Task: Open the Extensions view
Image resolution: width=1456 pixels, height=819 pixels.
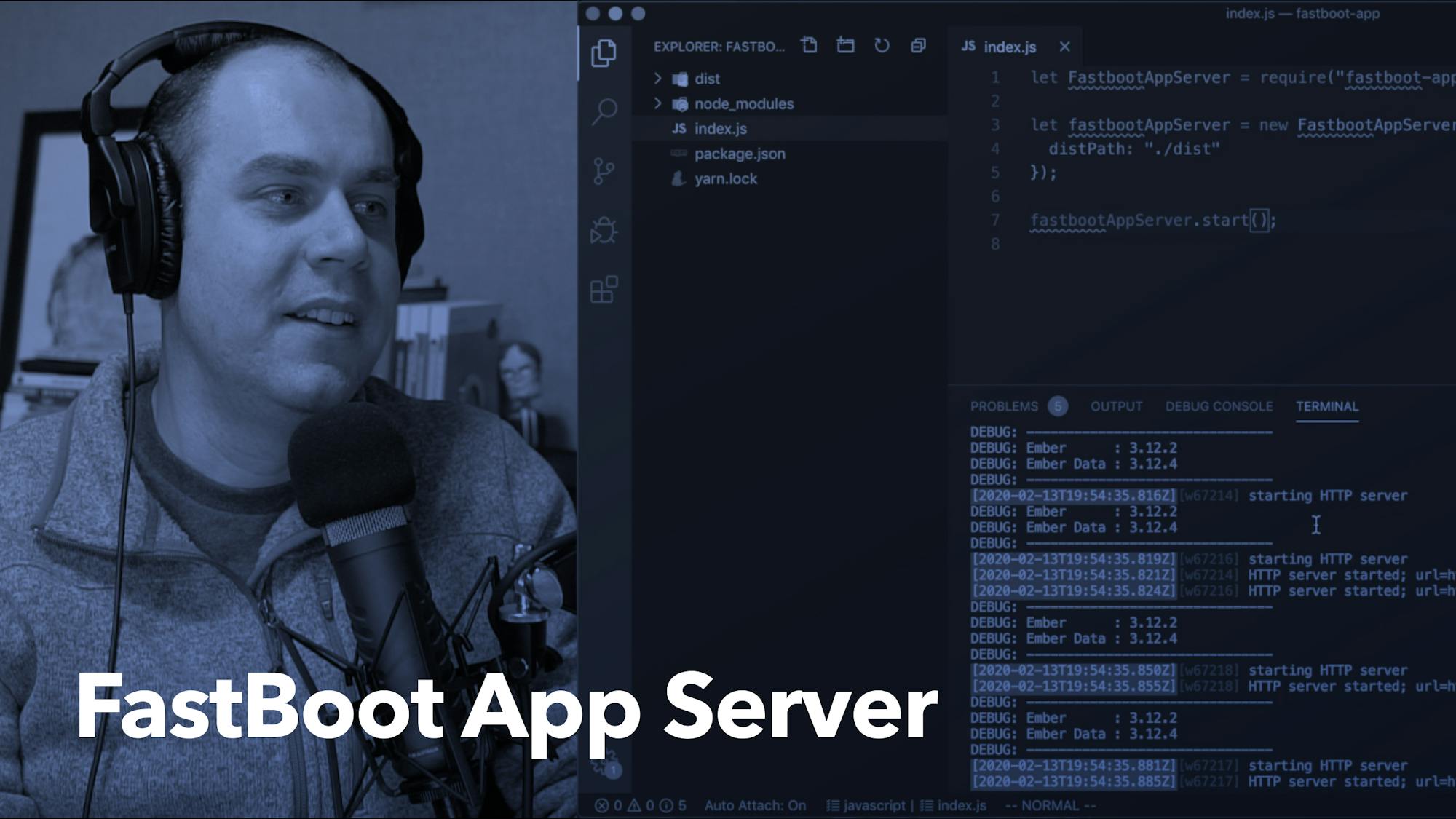Action: [x=601, y=290]
